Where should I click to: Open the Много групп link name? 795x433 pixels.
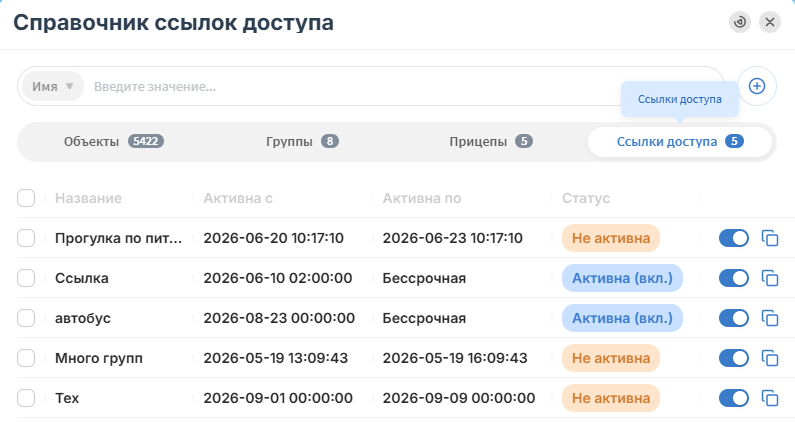coord(99,358)
